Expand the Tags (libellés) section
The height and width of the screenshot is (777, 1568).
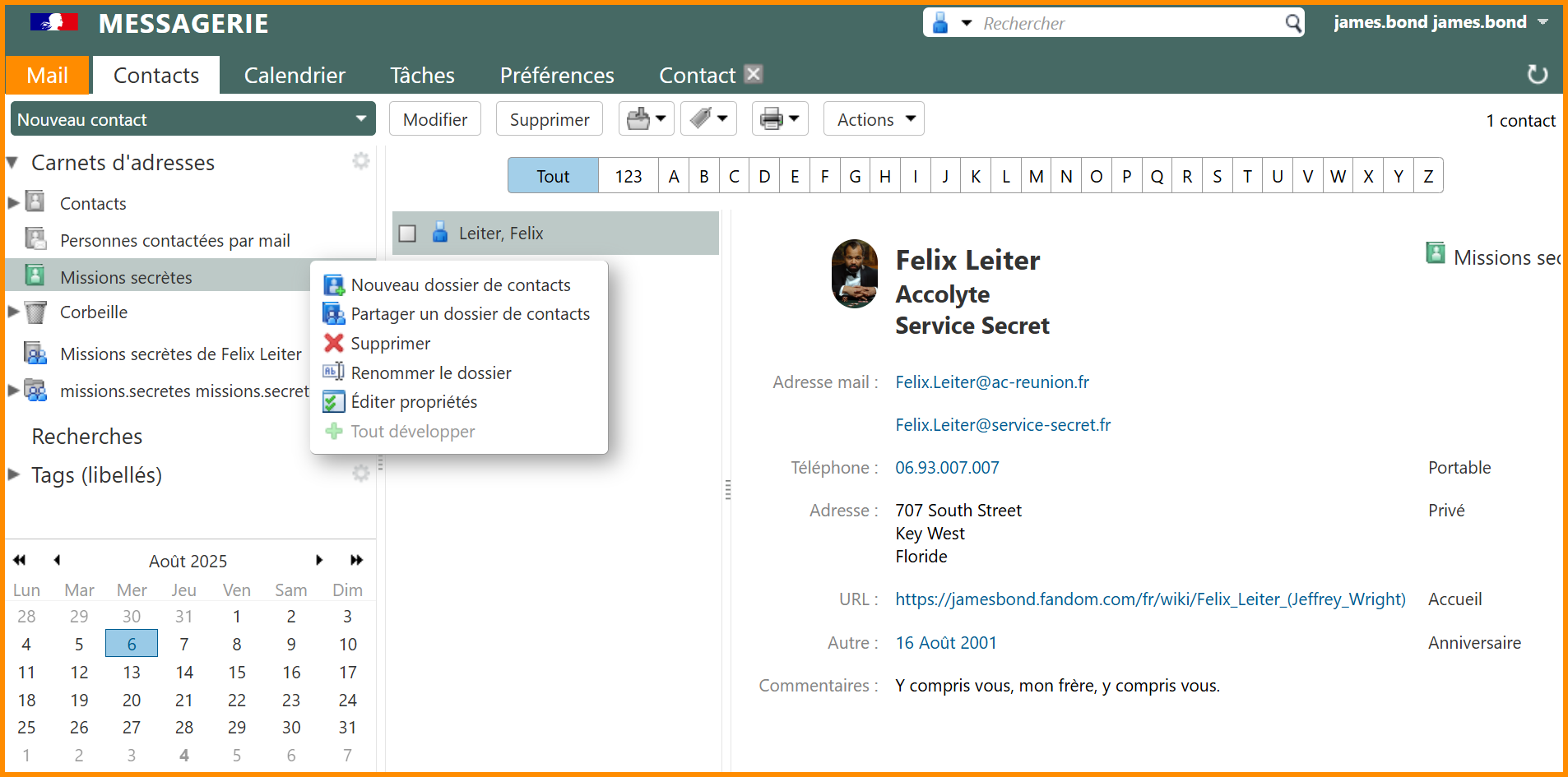coord(14,474)
